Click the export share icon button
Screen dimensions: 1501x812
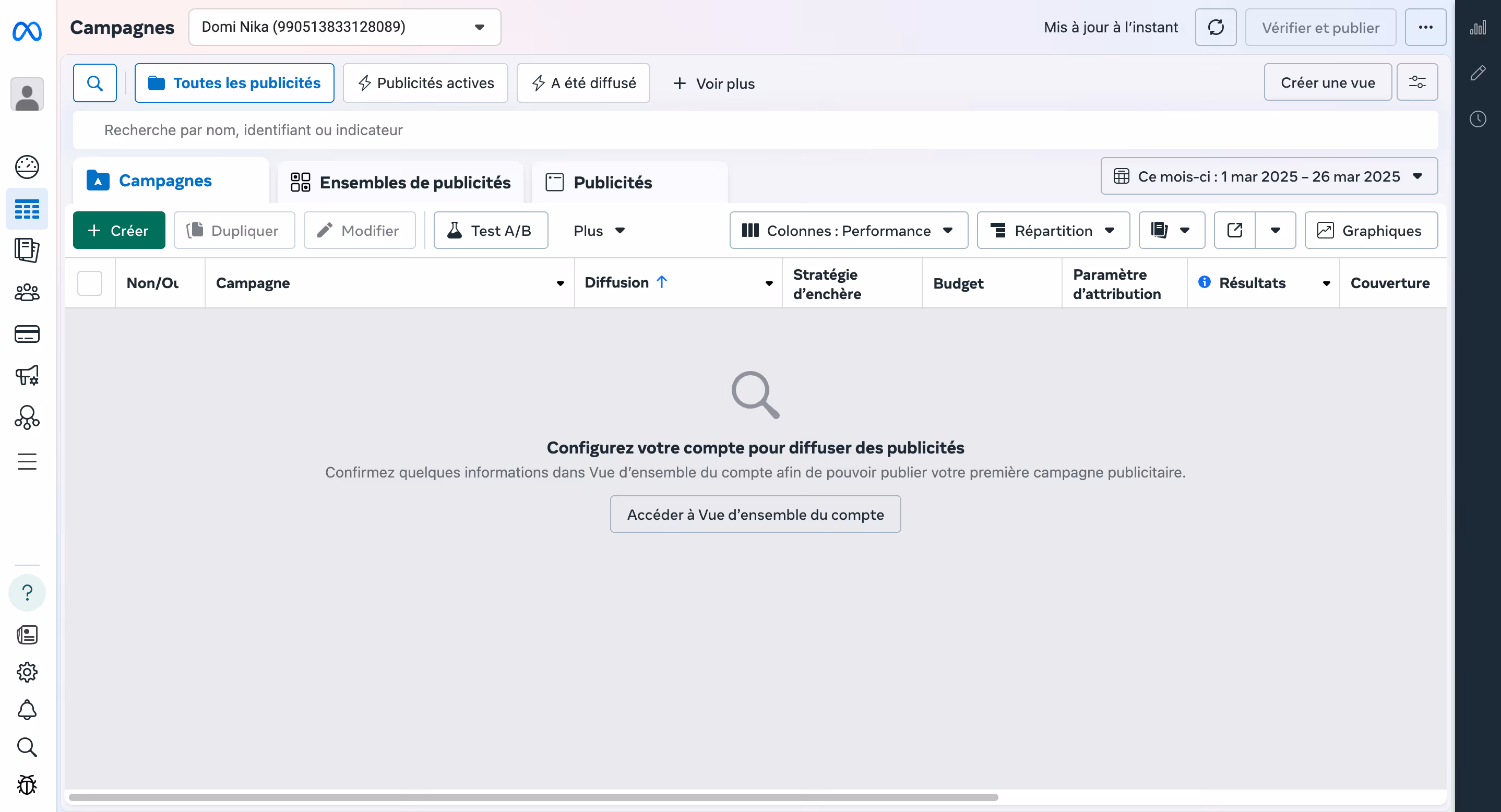pyautogui.click(x=1235, y=230)
